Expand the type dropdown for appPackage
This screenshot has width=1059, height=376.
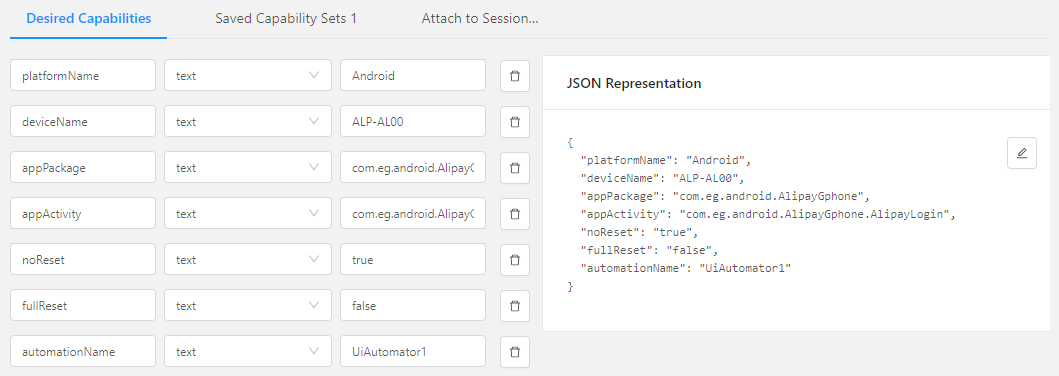click(248, 167)
